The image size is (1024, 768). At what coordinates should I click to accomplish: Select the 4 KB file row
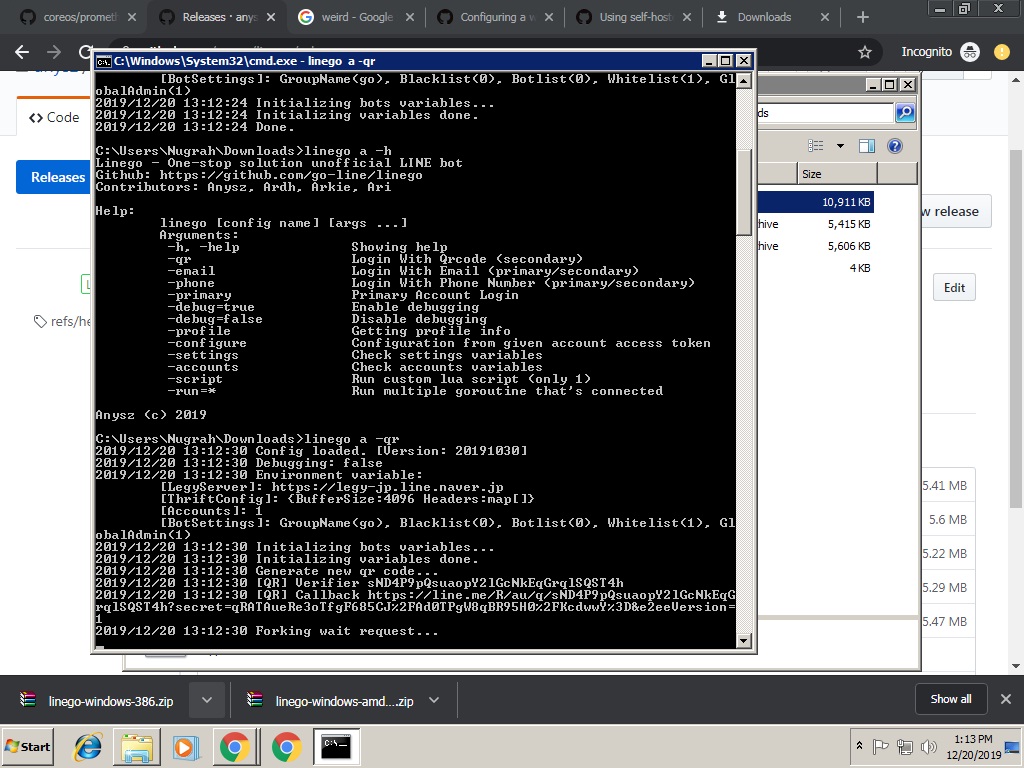click(x=815, y=268)
